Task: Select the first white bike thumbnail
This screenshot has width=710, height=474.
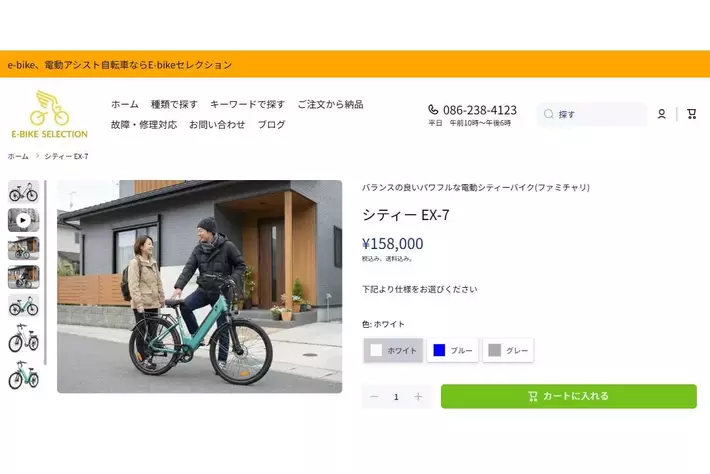Action: point(24,192)
